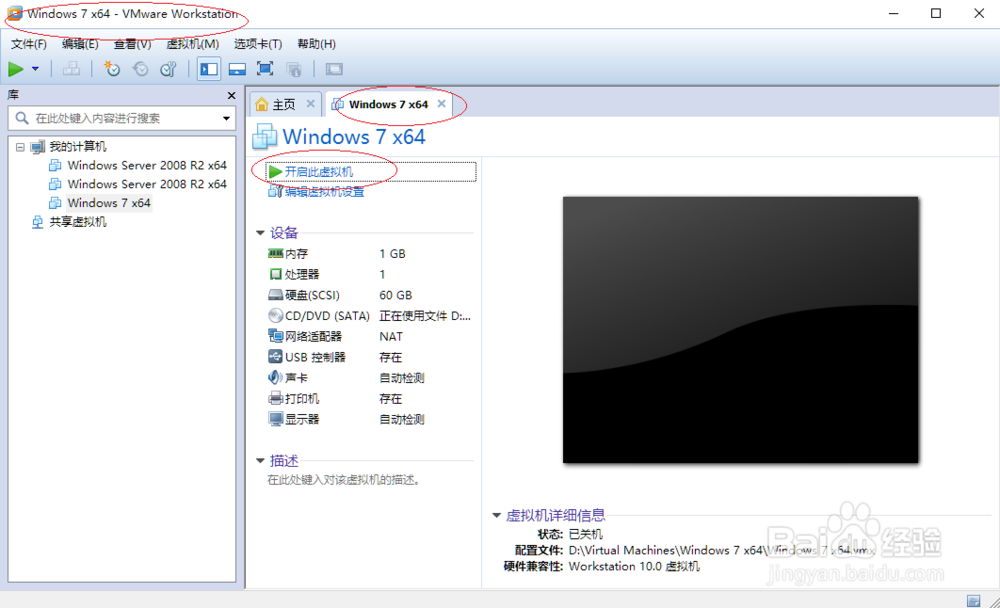Click the Unity mode toolbar icon
The image size is (1000, 608).
click(x=296, y=69)
